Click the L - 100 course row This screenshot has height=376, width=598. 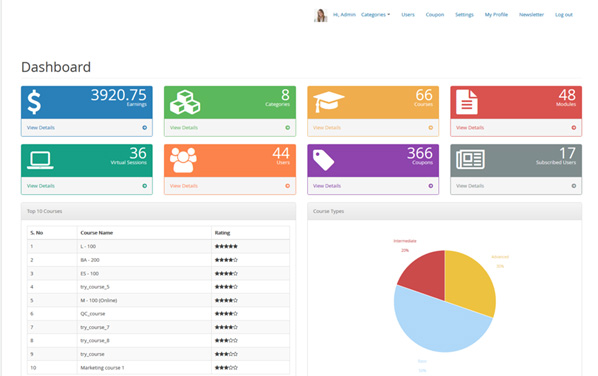(158, 246)
